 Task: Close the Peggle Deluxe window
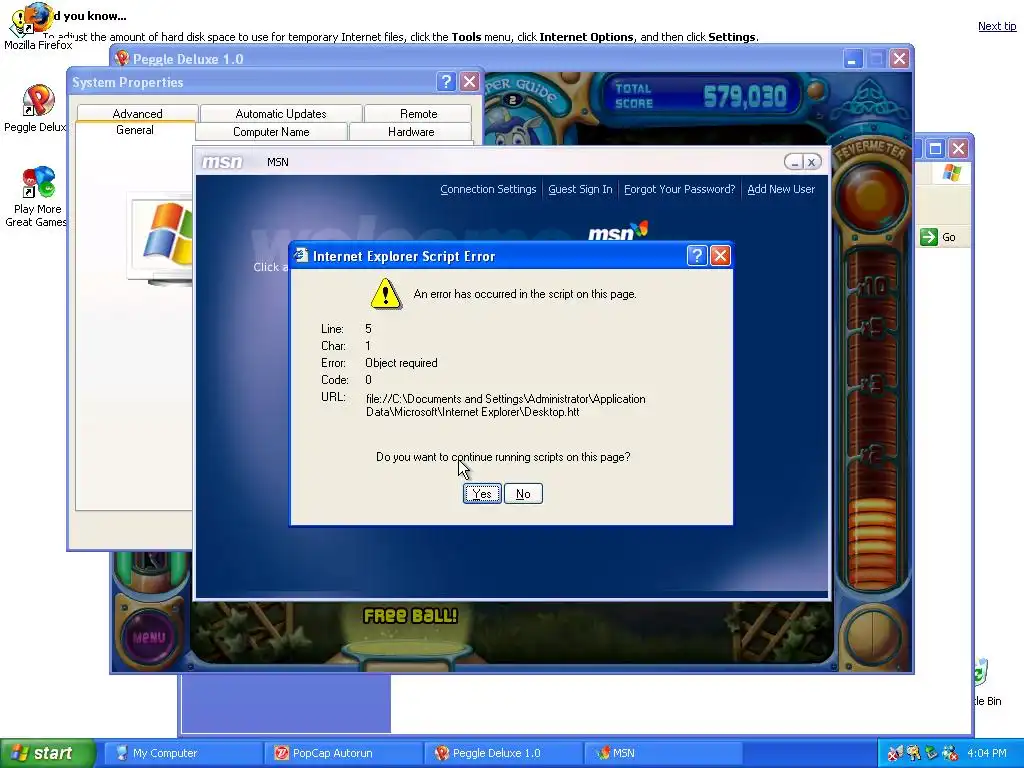click(x=899, y=59)
